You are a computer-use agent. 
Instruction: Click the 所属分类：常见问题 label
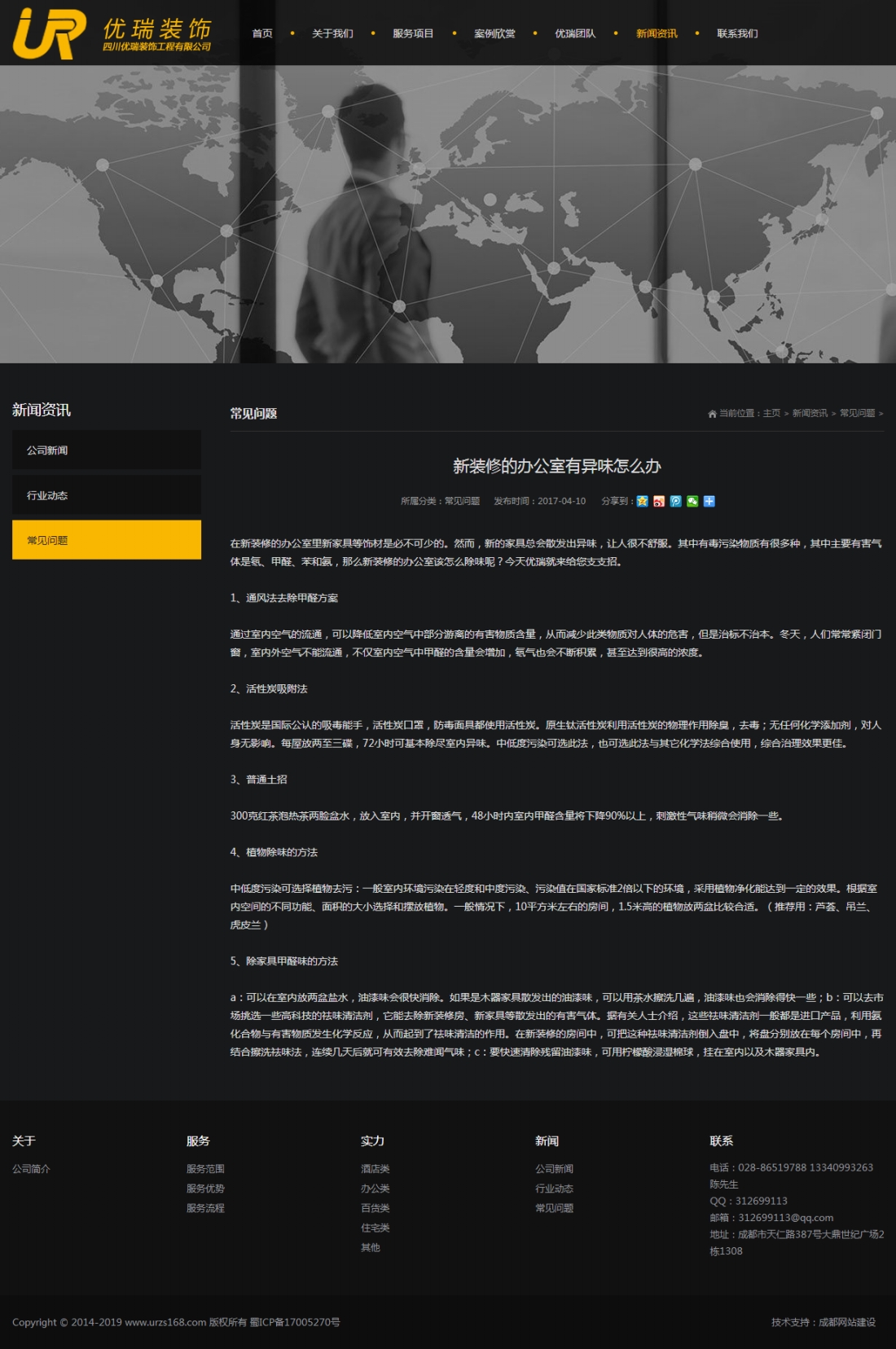click(x=440, y=501)
